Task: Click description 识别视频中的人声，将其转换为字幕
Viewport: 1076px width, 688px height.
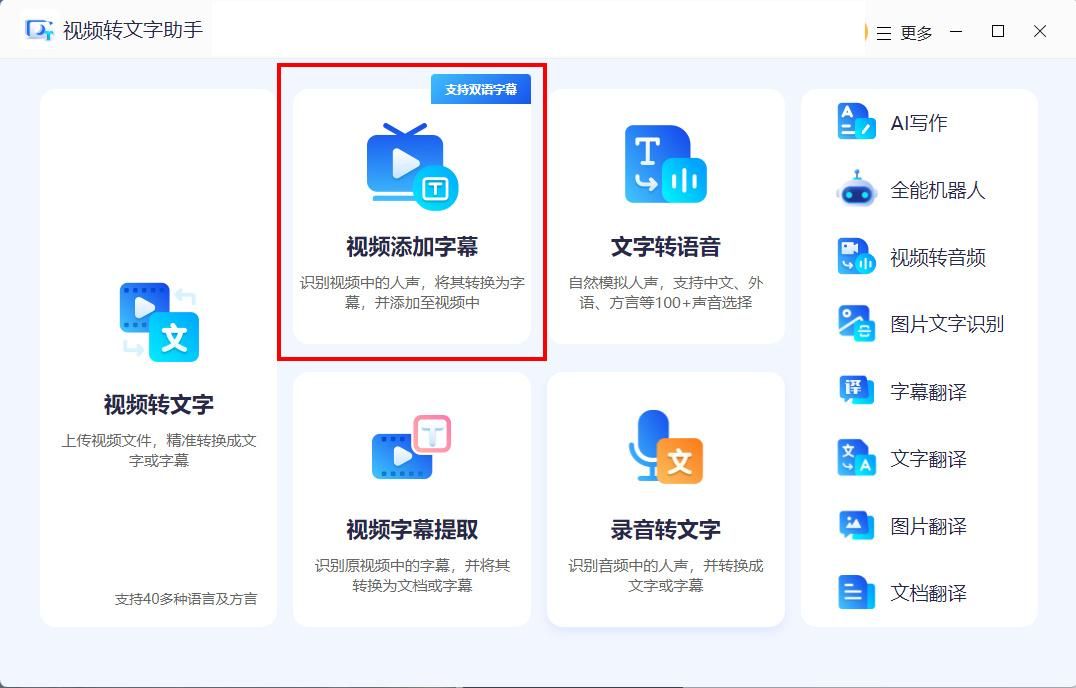Action: click(412, 292)
